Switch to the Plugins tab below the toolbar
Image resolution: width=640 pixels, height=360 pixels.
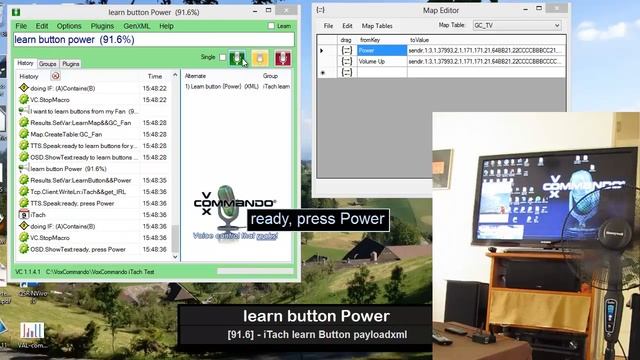(71, 64)
